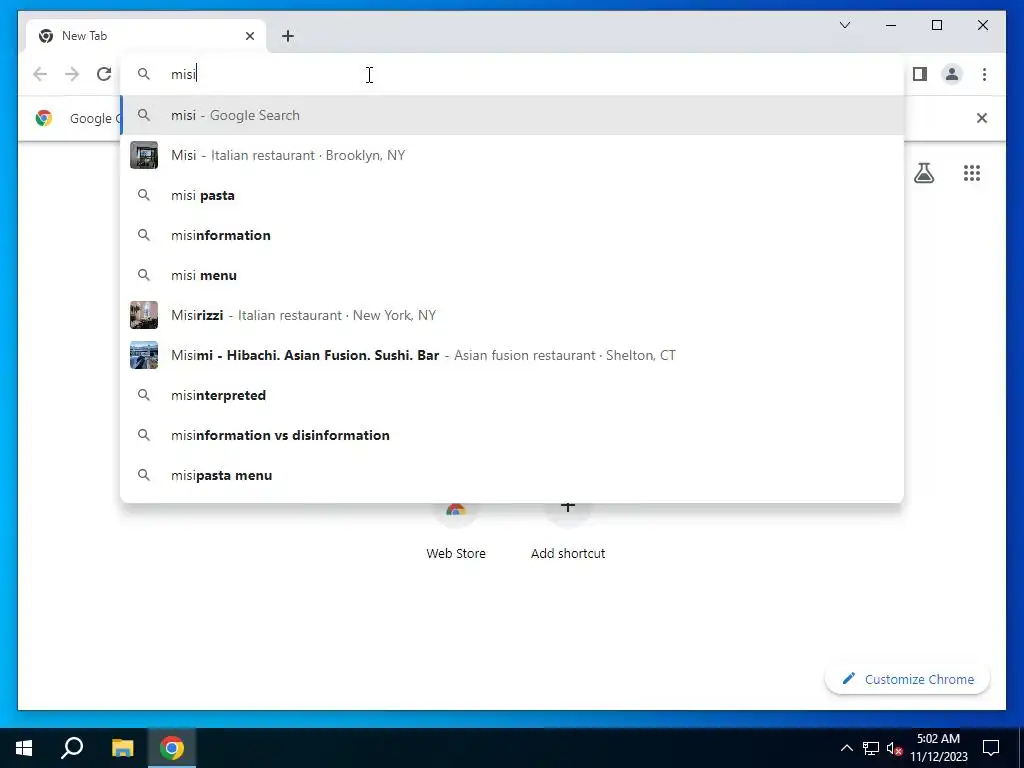Click the Misi restaurant thumbnail image
The height and width of the screenshot is (768, 1024).
144,155
